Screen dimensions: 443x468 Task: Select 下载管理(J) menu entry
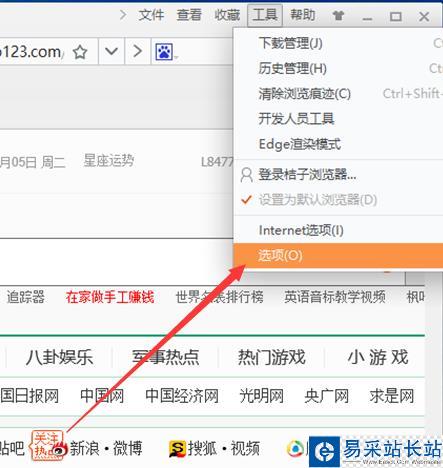pyautogui.click(x=338, y=43)
